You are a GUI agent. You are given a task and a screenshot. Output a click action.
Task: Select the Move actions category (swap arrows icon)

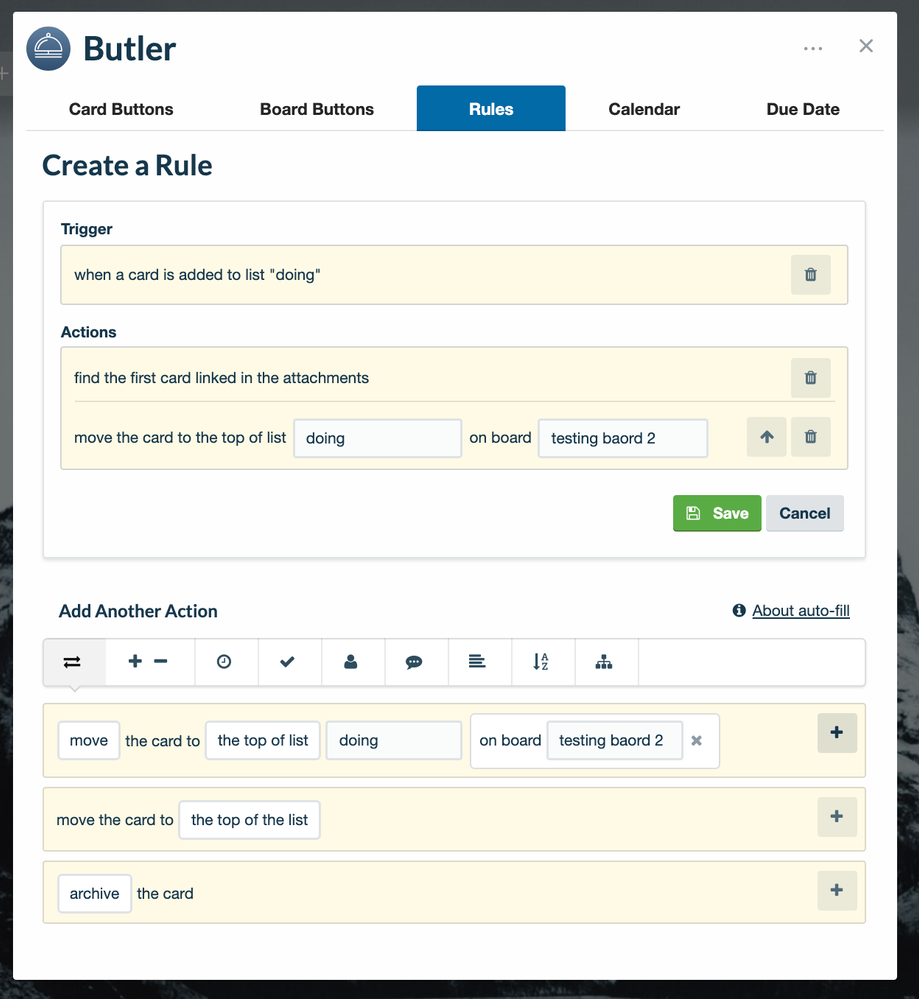coord(74,662)
